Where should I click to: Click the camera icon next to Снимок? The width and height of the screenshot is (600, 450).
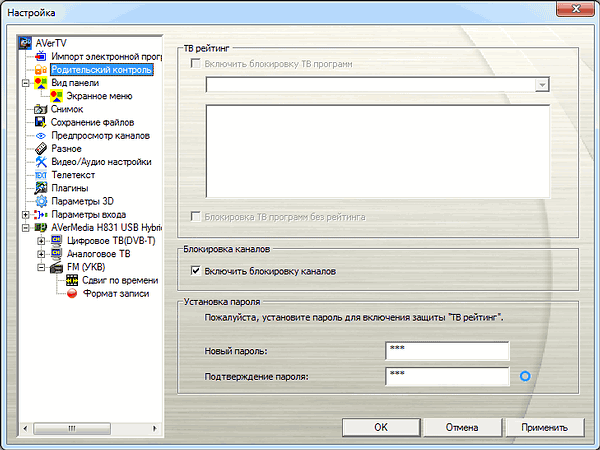pyautogui.click(x=41, y=109)
